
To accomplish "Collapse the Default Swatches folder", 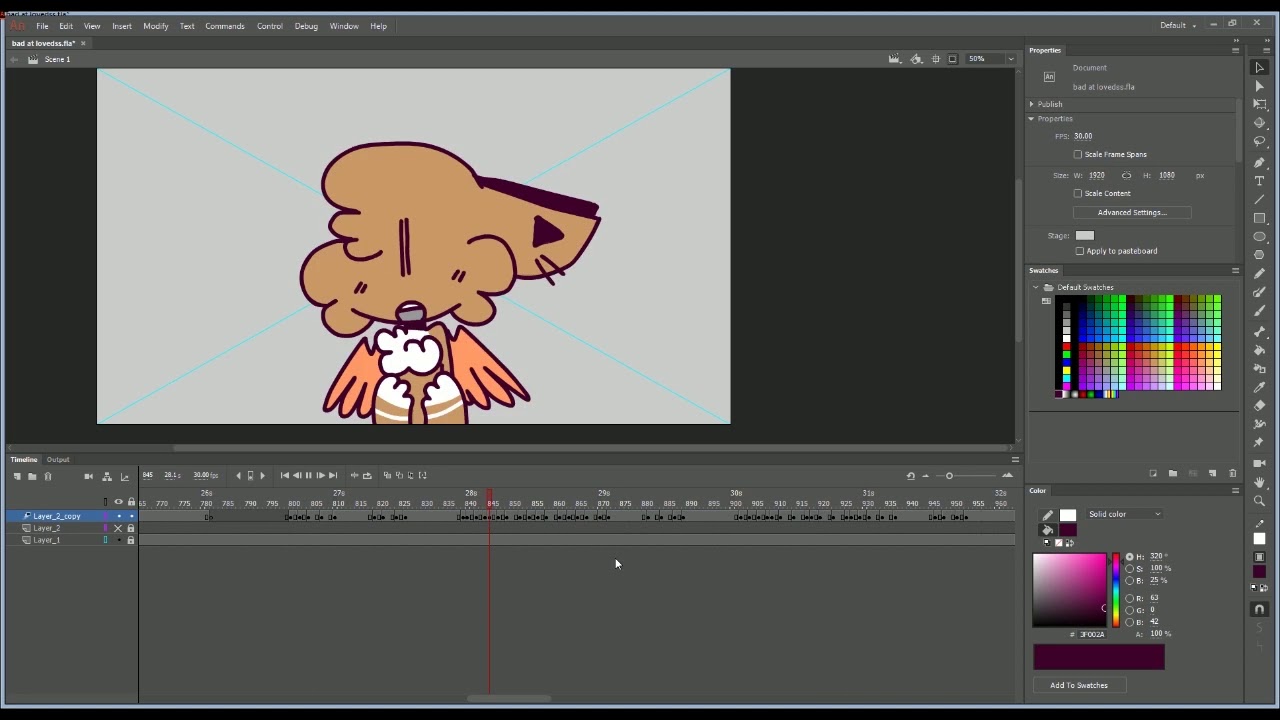I will 1036,287.
